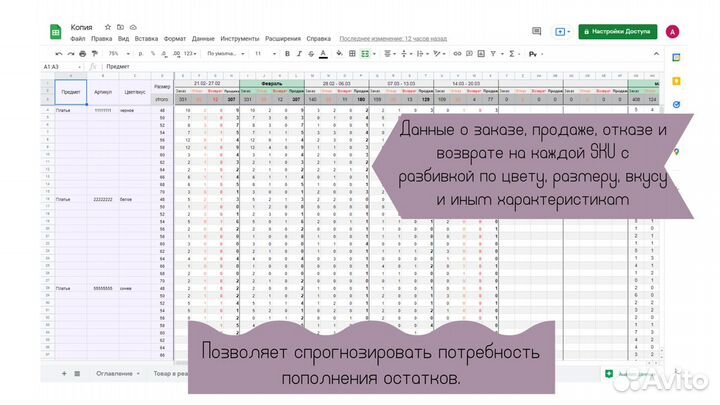This screenshot has width=720, height=405.
Task: Open the text color picker
Action: (x=323, y=54)
